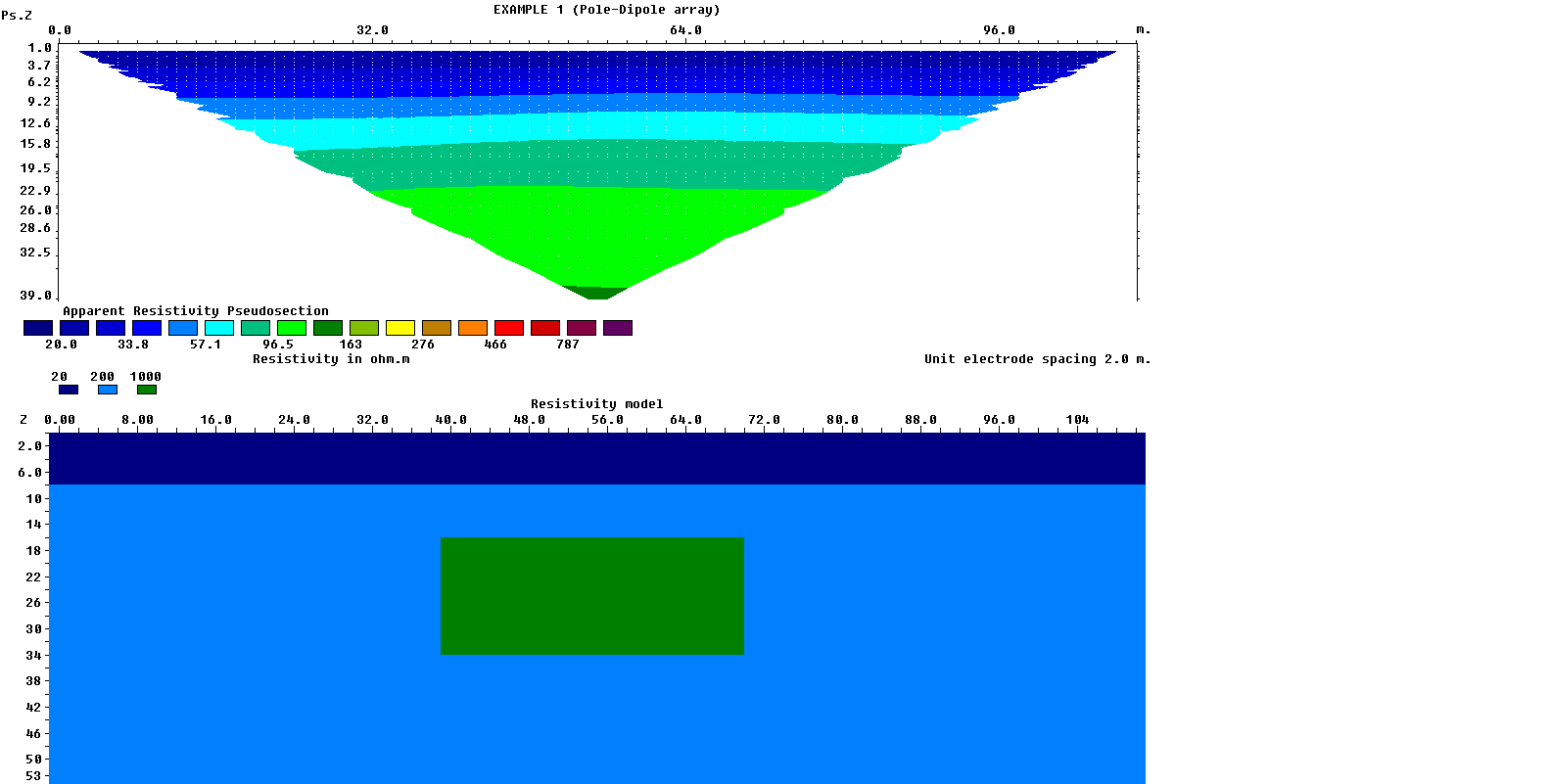Click the model distance label '24.0'

coord(294,420)
